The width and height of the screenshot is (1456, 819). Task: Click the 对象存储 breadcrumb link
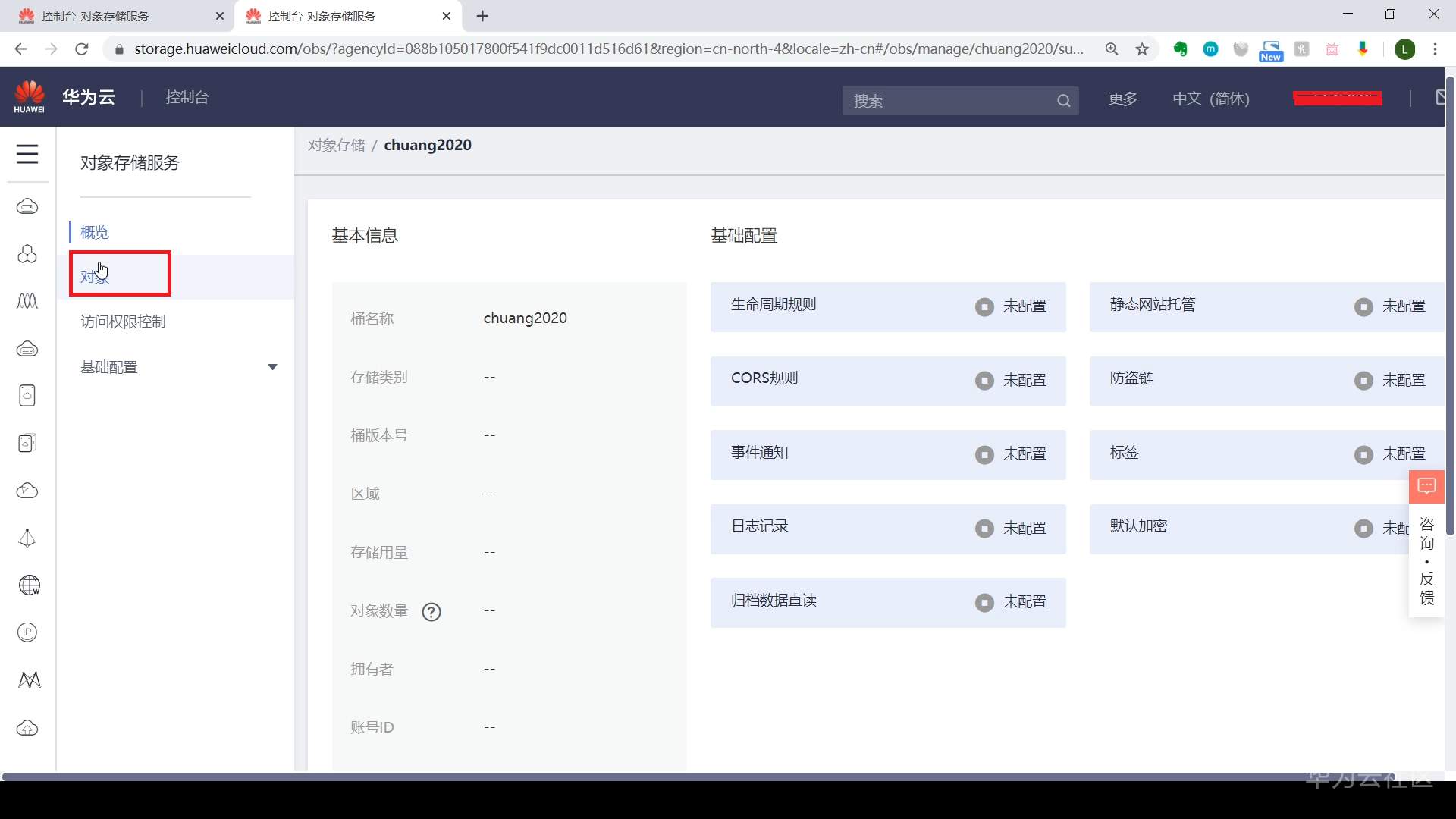coord(336,144)
